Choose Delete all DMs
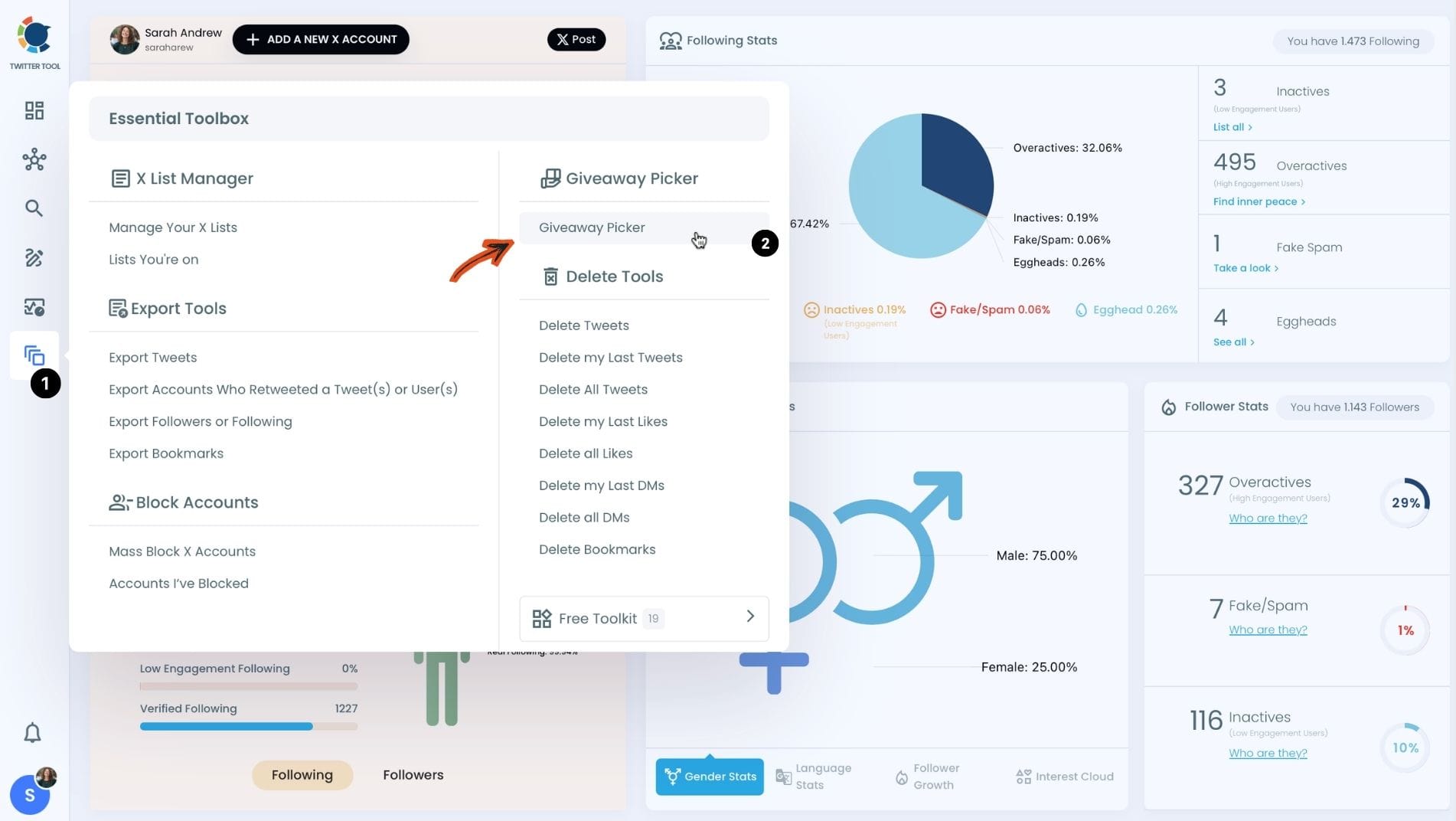 click(584, 518)
